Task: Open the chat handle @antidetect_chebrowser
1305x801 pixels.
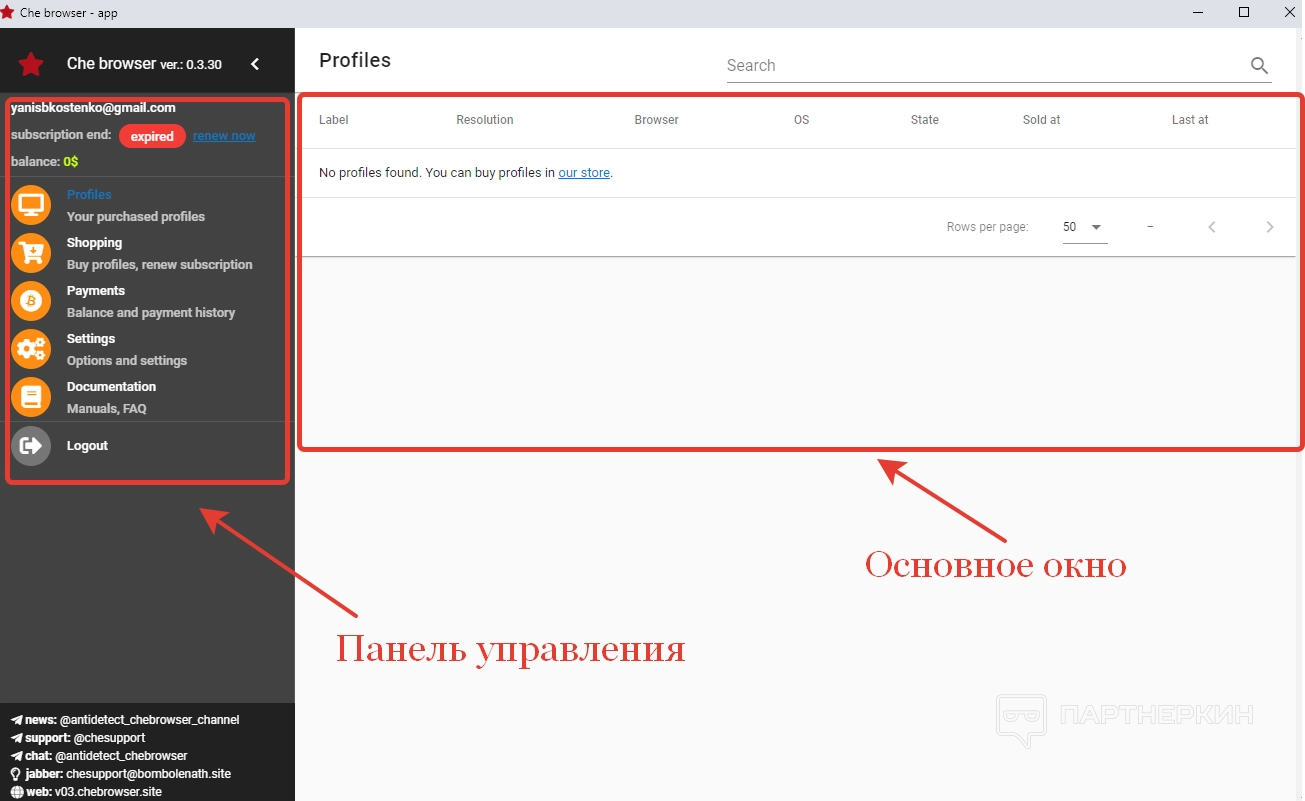Action: pyautogui.click(x=121, y=756)
